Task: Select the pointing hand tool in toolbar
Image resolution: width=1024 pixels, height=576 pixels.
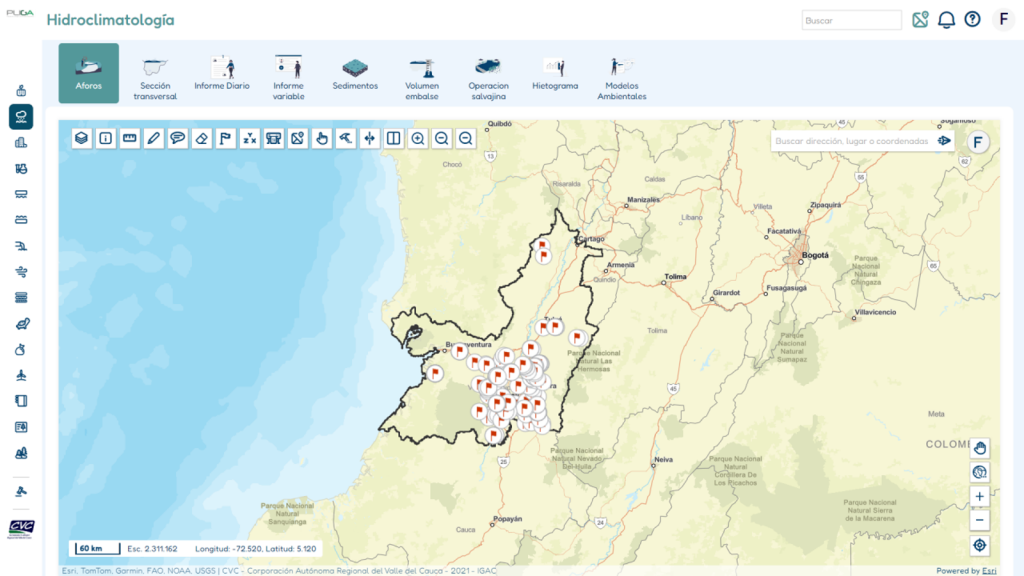Action: [x=322, y=138]
